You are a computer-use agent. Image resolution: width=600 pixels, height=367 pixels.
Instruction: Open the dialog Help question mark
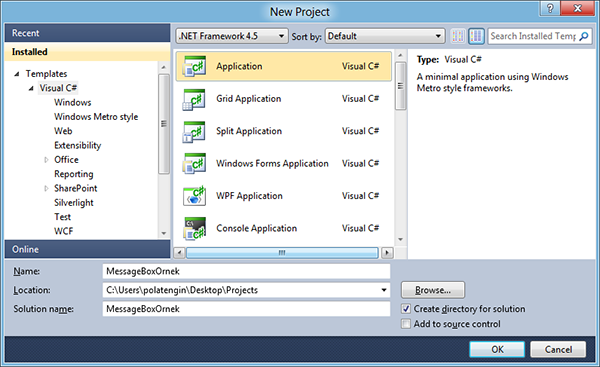(x=550, y=8)
